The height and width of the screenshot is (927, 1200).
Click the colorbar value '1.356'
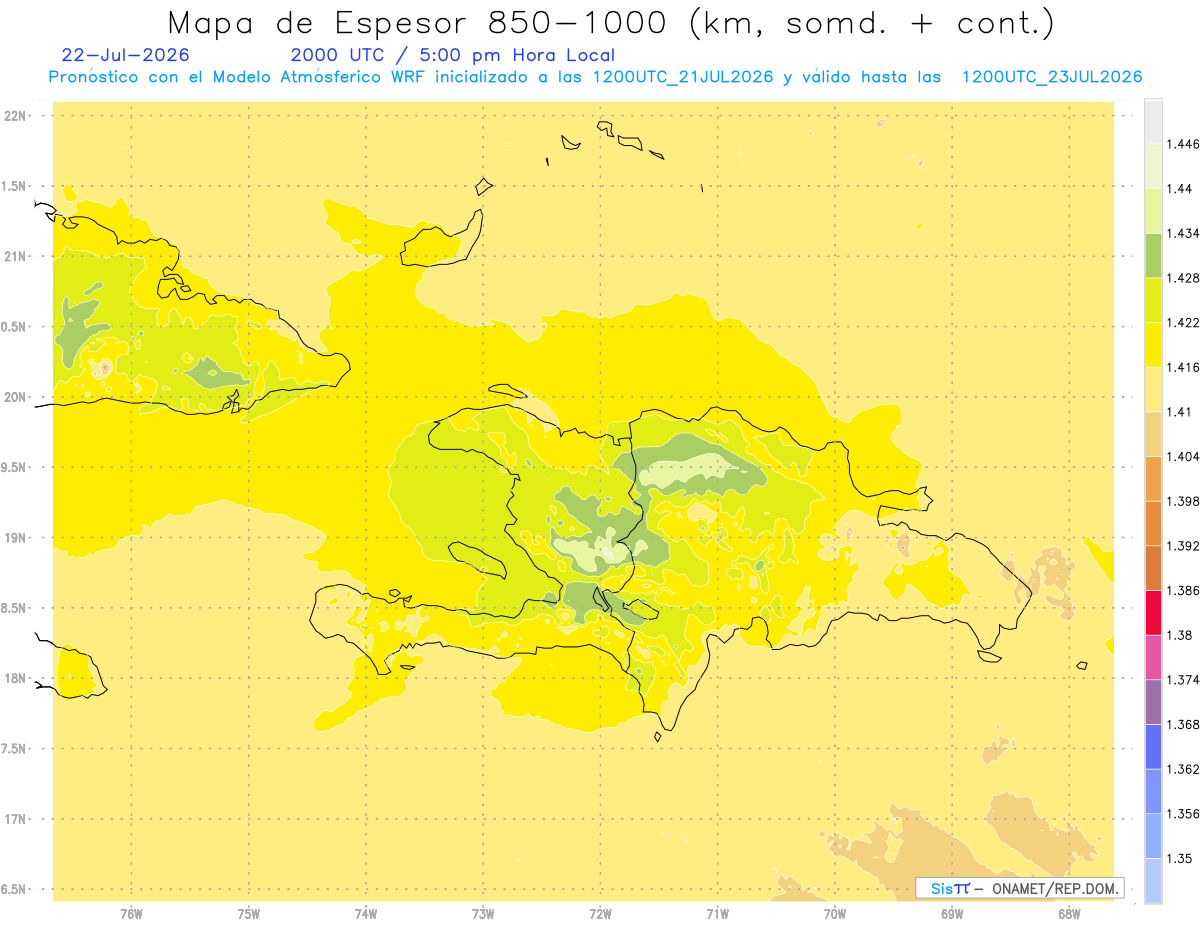[x=1183, y=814]
